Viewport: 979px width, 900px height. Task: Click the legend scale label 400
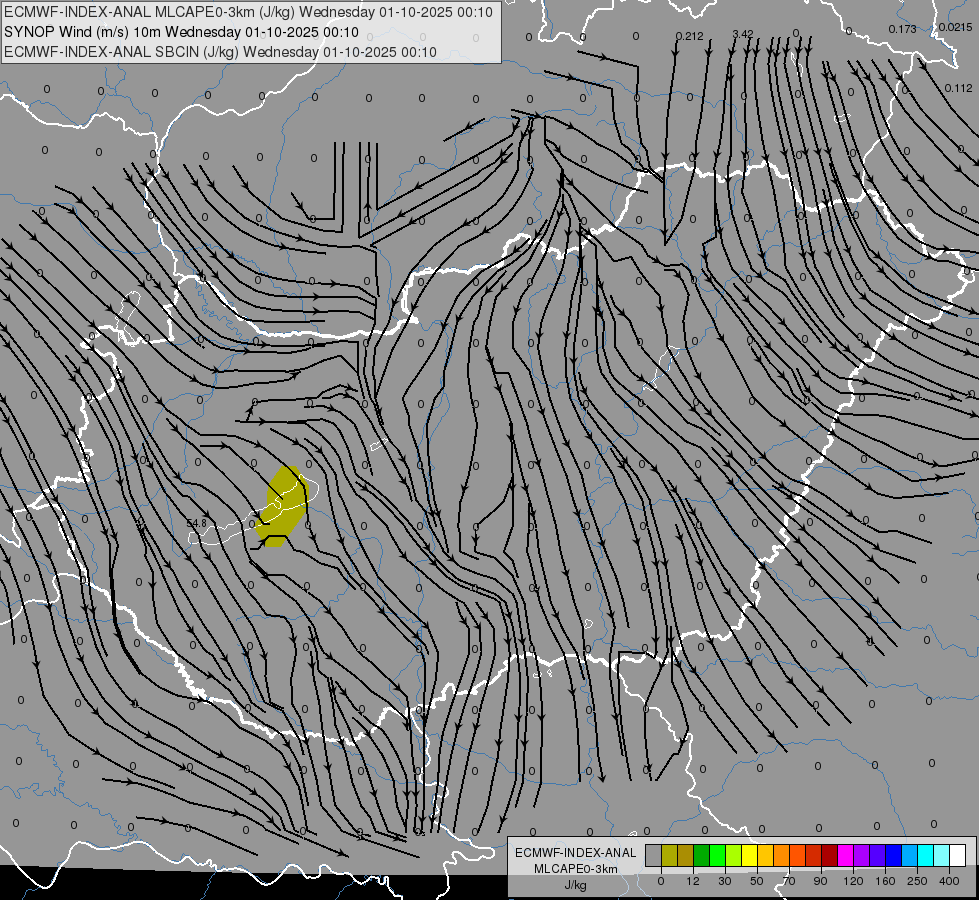point(949,881)
